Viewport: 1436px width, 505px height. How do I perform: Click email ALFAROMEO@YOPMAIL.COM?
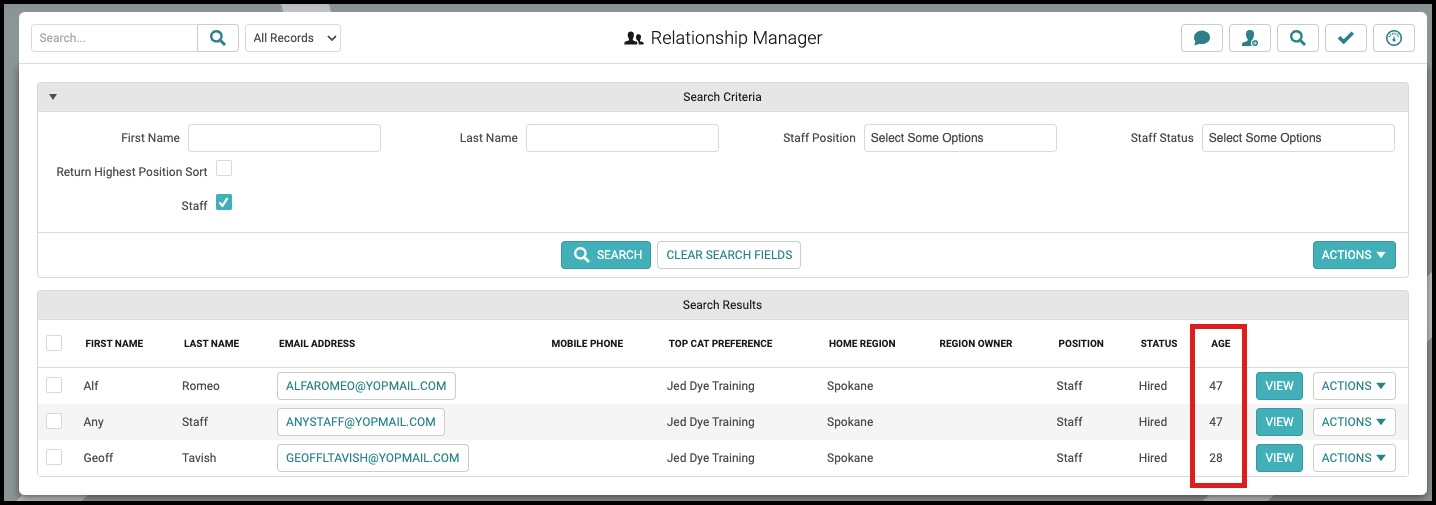pyautogui.click(x=366, y=386)
